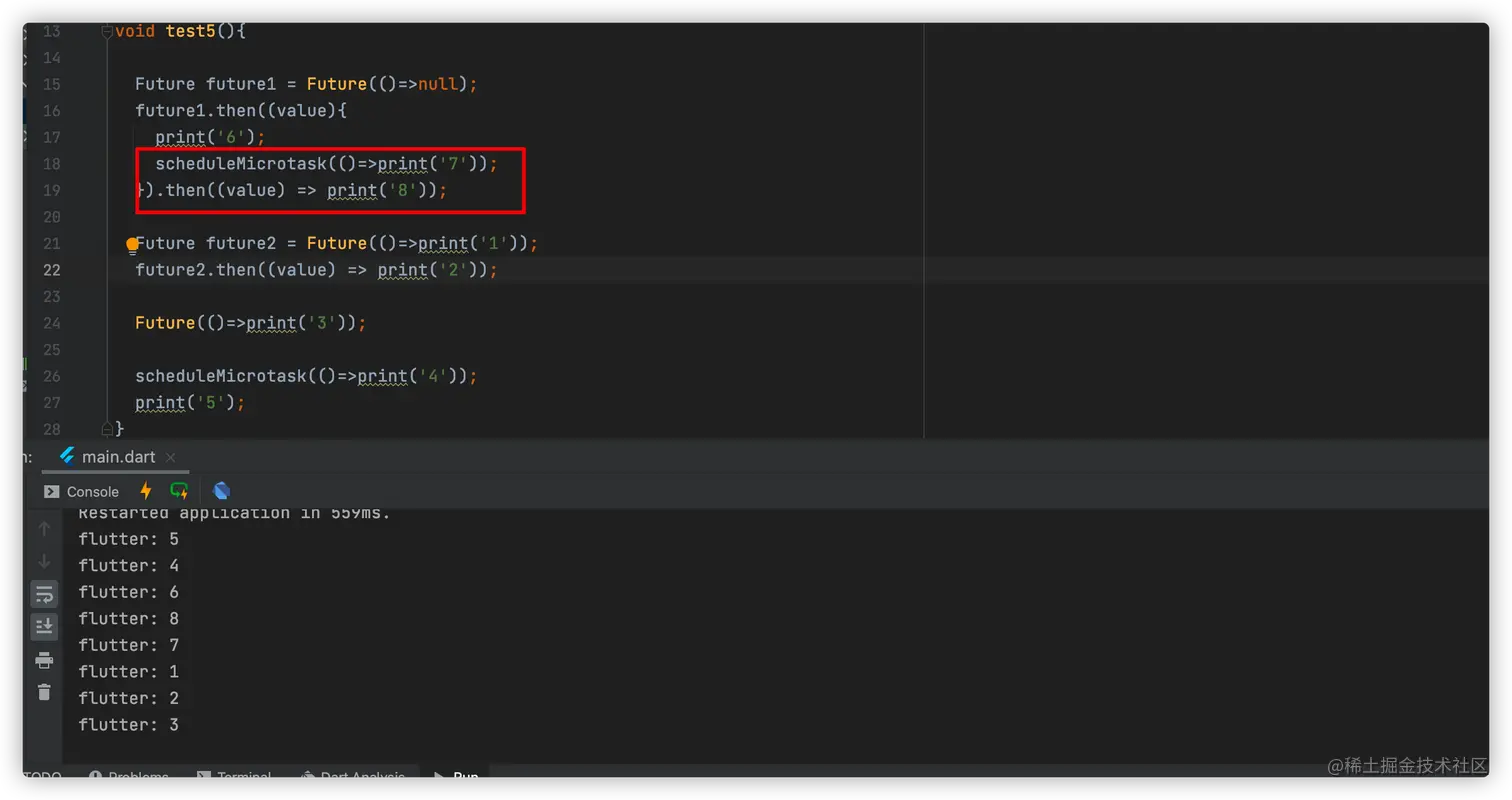Viewport: 1512px width, 800px height.
Task: Click the 'Future future2' declaration line
Action: click(337, 244)
